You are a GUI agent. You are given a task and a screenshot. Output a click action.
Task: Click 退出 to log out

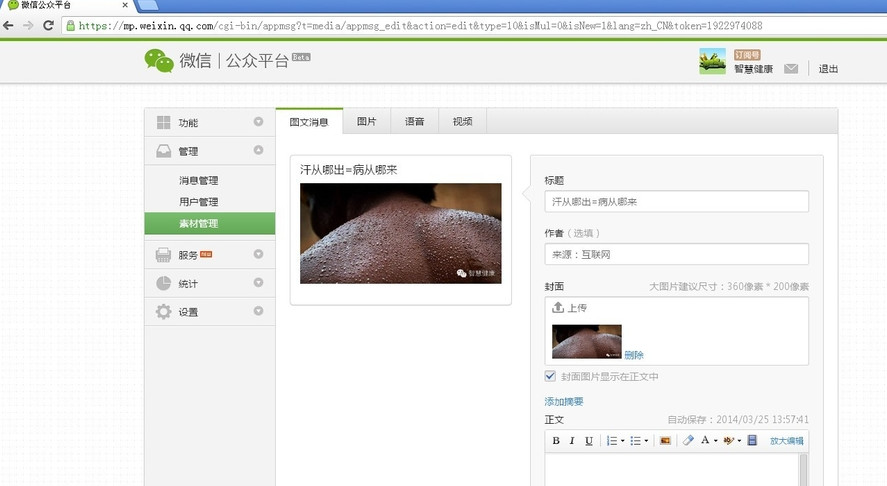click(828, 68)
